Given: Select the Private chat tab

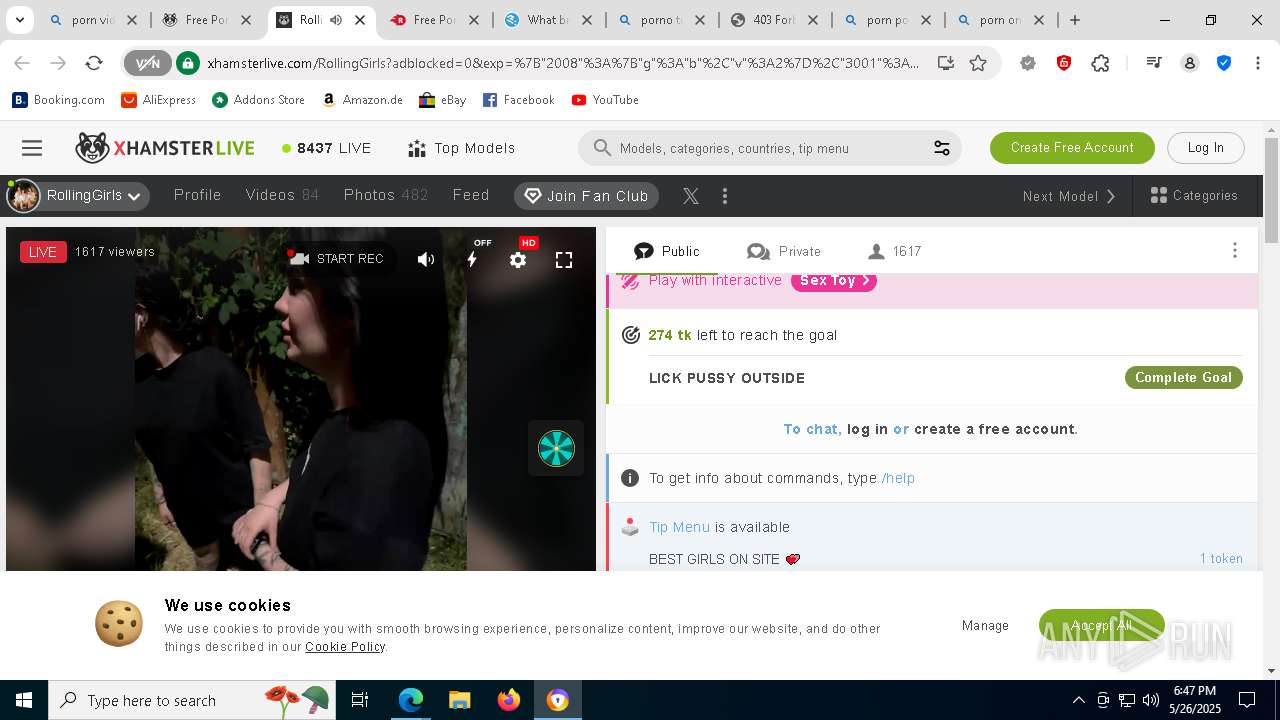Looking at the screenshot, I should (783, 251).
